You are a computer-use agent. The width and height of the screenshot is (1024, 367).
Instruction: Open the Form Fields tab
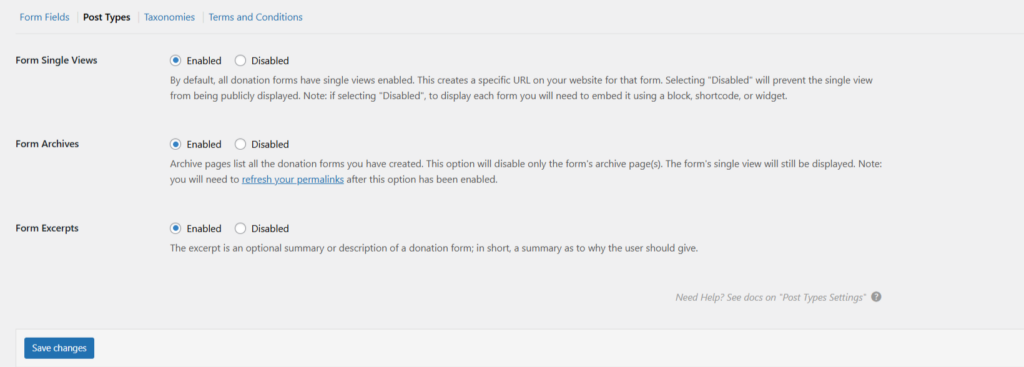tap(44, 17)
